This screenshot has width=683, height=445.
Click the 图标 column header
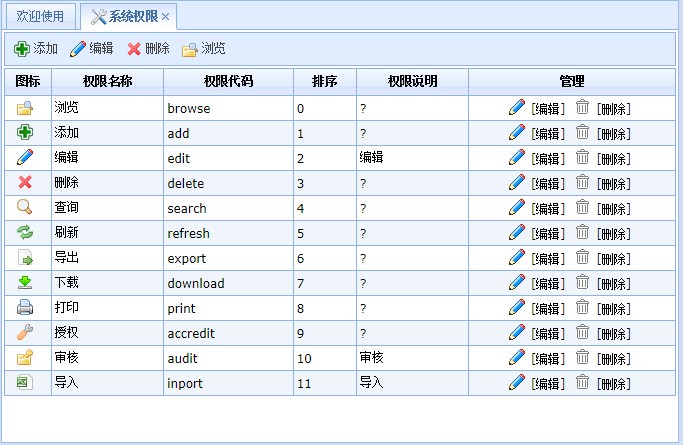(x=28, y=81)
